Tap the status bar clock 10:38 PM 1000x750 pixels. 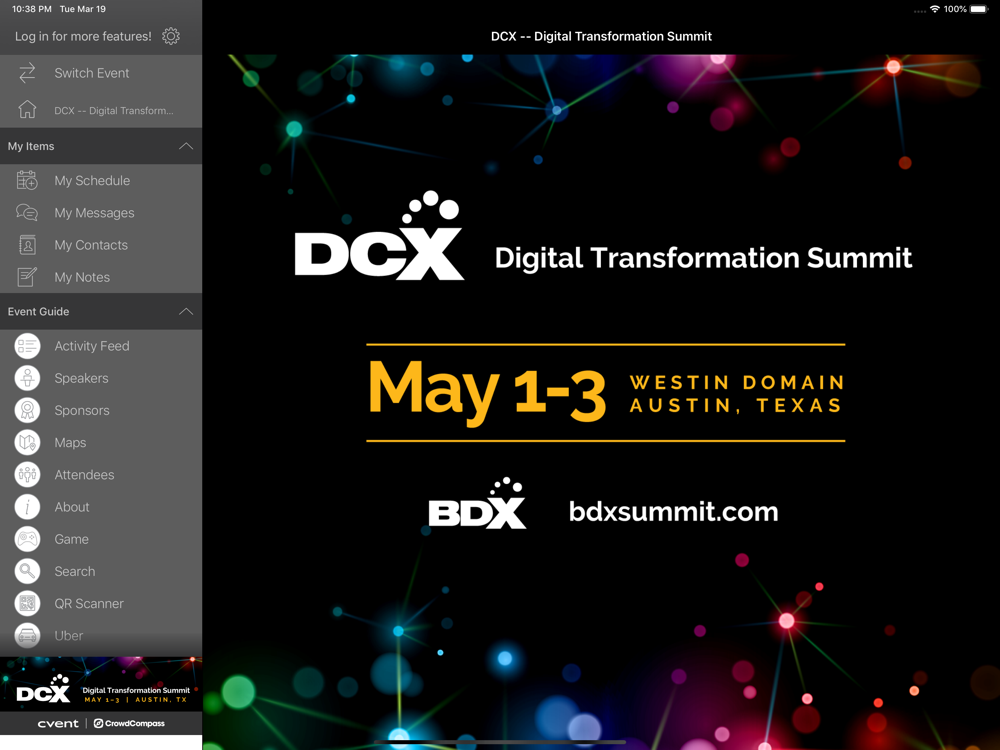pyautogui.click(x=32, y=9)
